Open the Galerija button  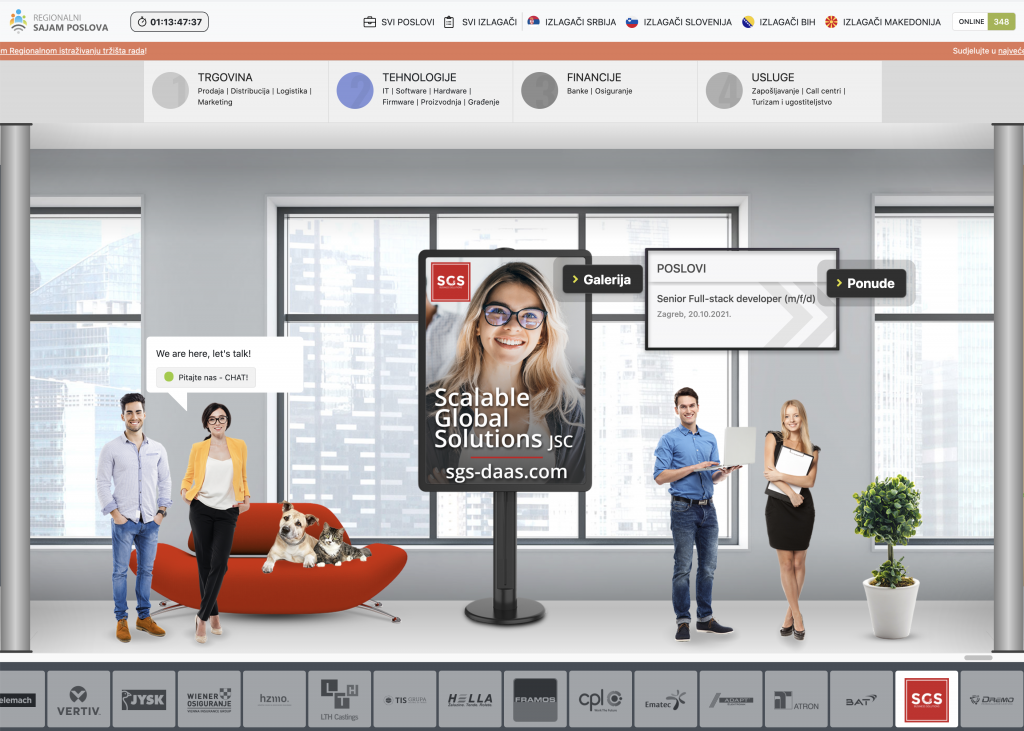point(602,280)
